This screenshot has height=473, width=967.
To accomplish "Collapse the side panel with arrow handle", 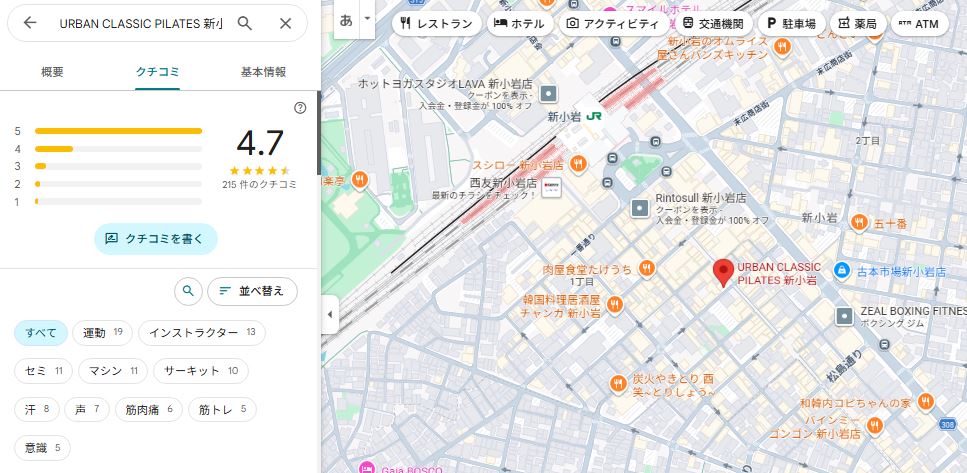I will point(329,315).
